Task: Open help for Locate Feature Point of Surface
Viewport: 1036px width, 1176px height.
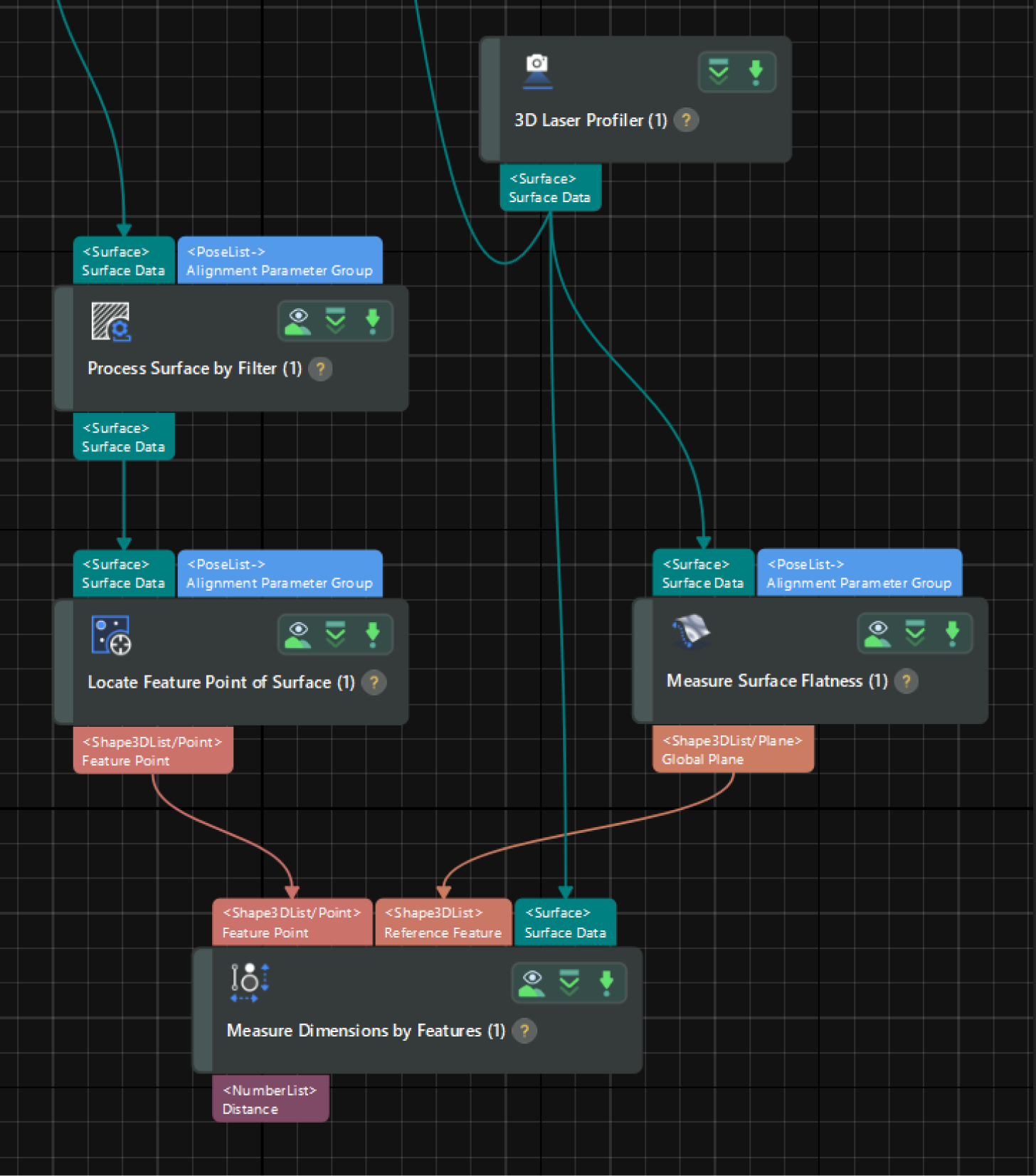Action: coord(374,683)
